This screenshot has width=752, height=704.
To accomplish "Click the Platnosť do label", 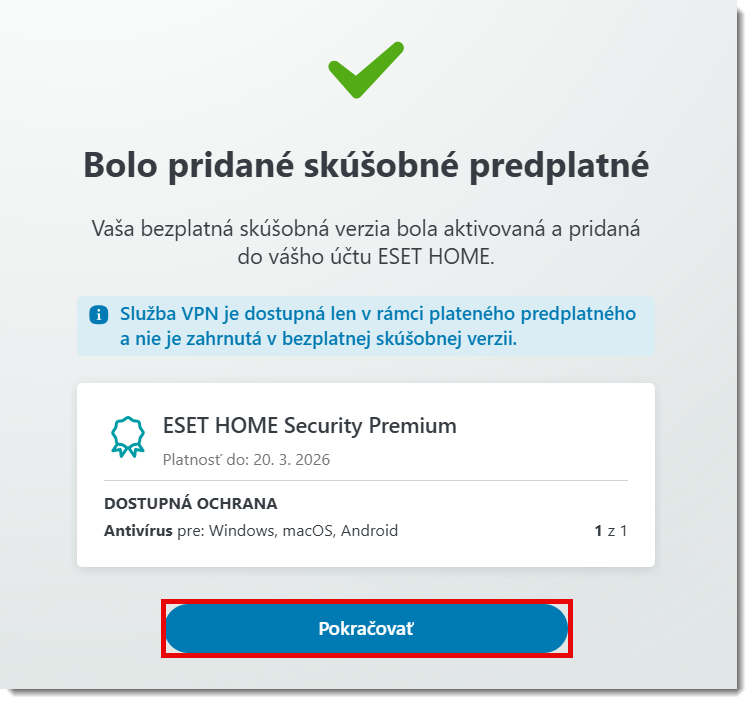I will (x=203, y=460).
